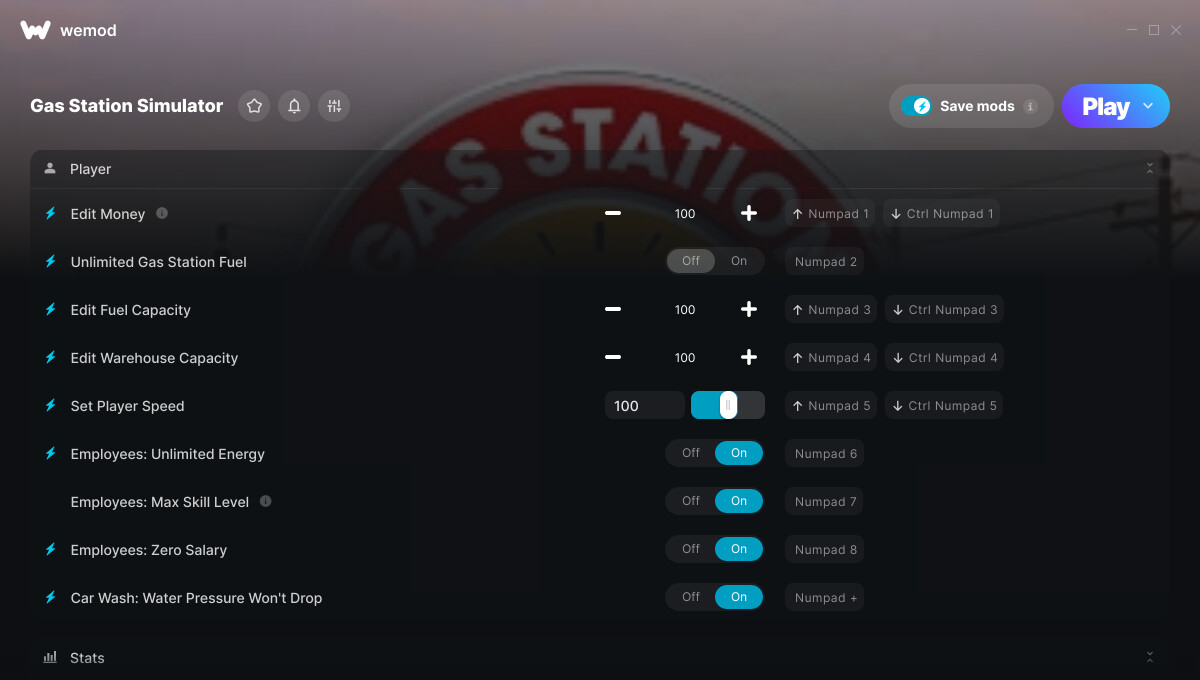
Task: Click the Set Player Speed value field
Action: (644, 405)
